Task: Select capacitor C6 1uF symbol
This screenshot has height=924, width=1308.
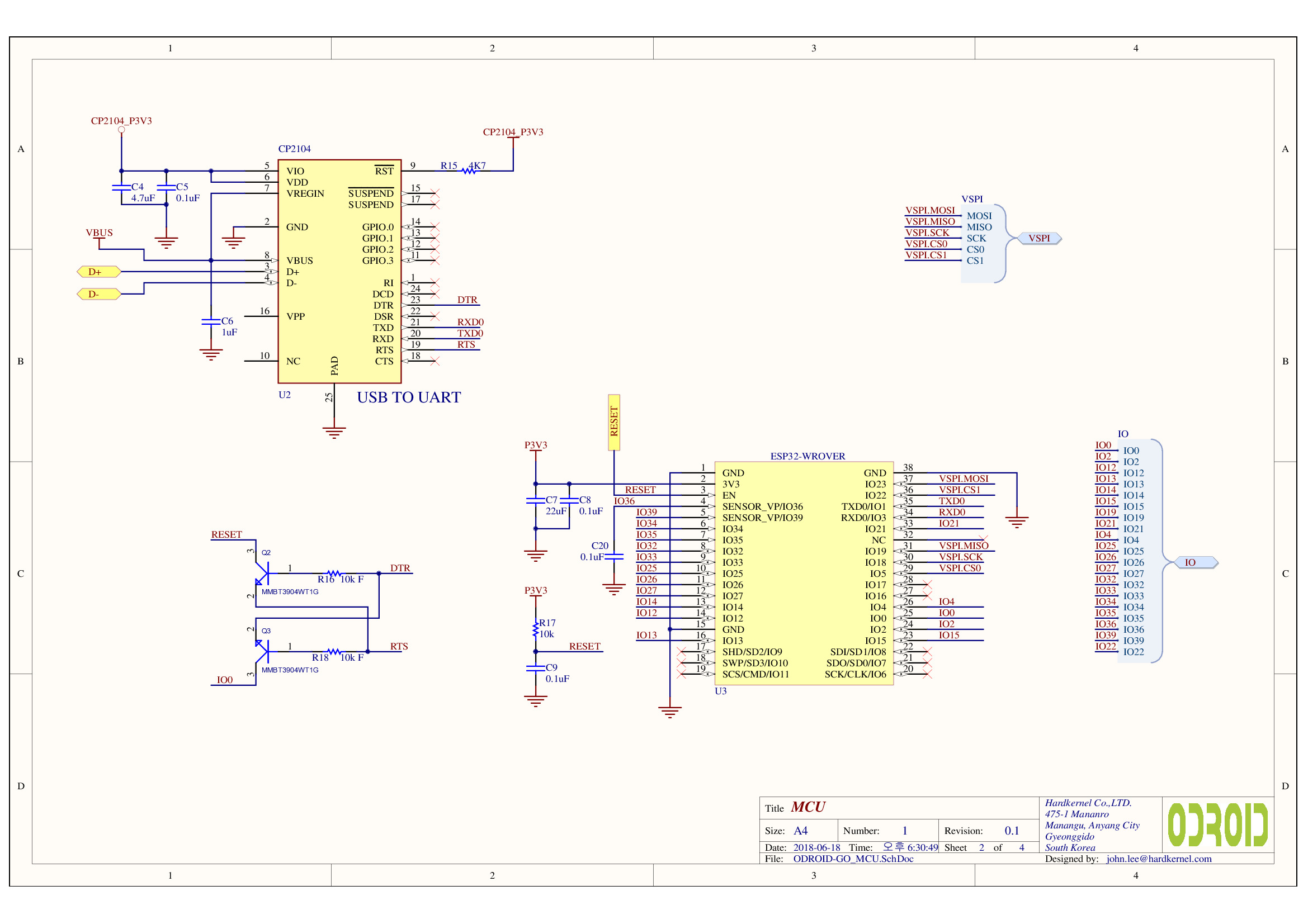Action: click(x=211, y=322)
